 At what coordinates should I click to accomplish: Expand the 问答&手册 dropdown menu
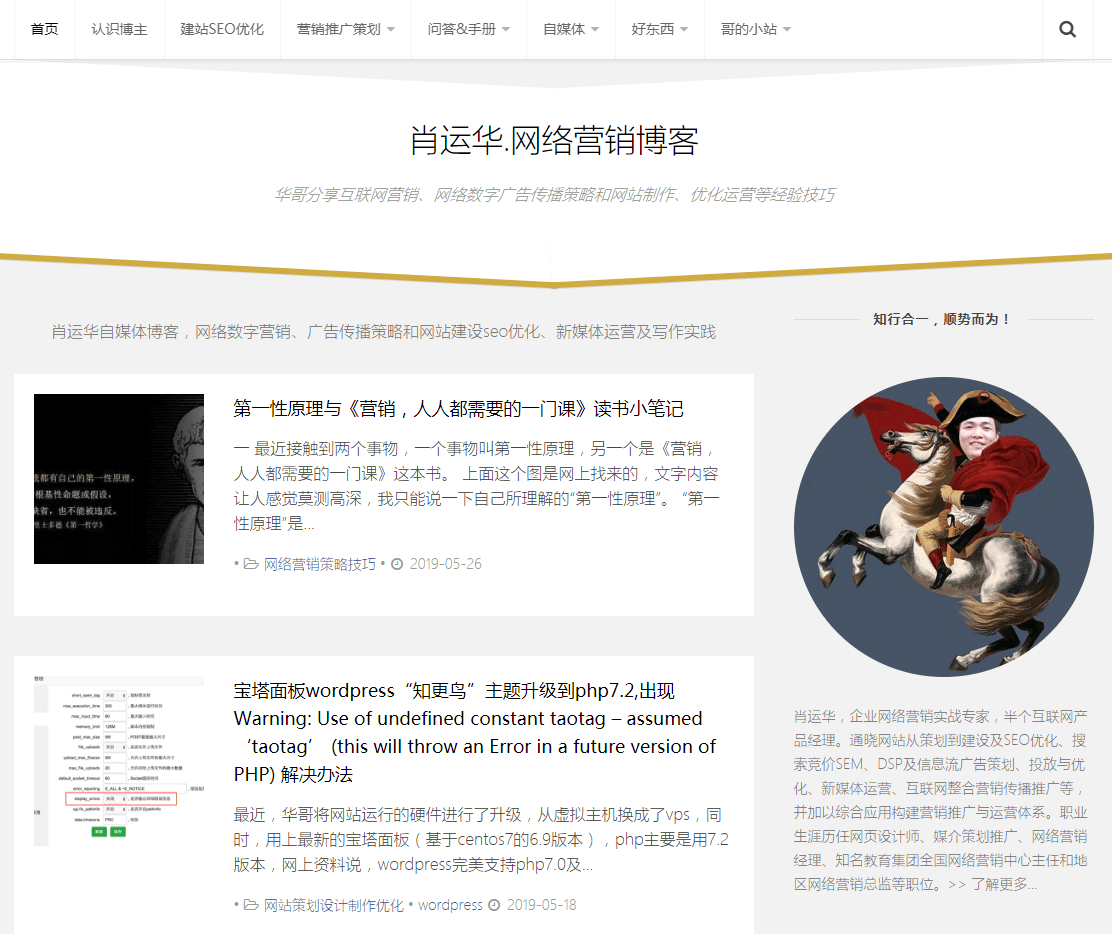coord(468,29)
